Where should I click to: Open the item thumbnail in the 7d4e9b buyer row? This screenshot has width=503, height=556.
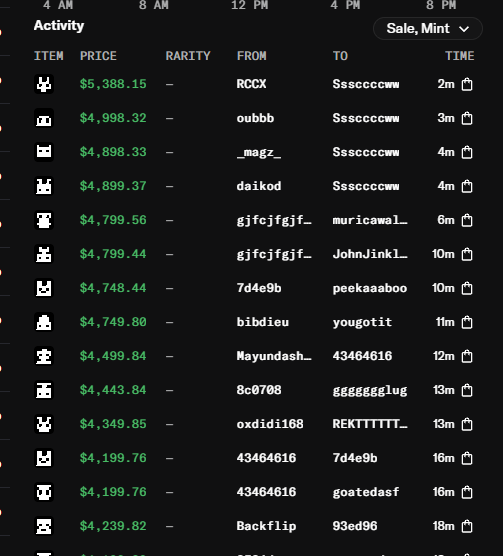click(44, 458)
